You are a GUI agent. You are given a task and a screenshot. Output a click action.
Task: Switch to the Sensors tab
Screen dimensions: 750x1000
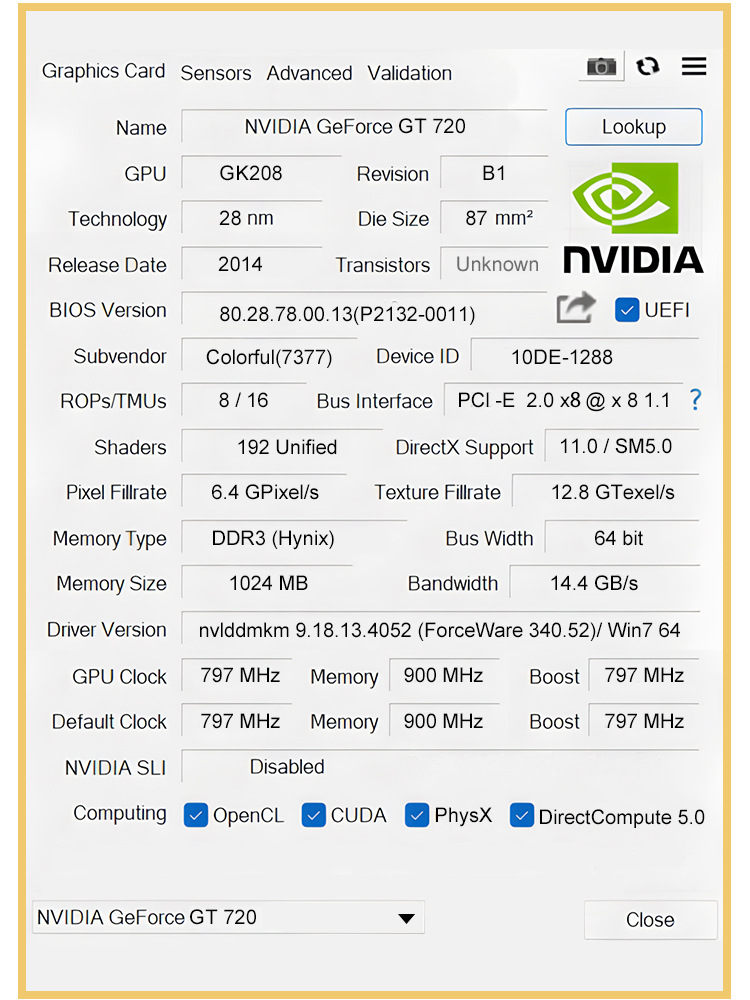(x=216, y=73)
